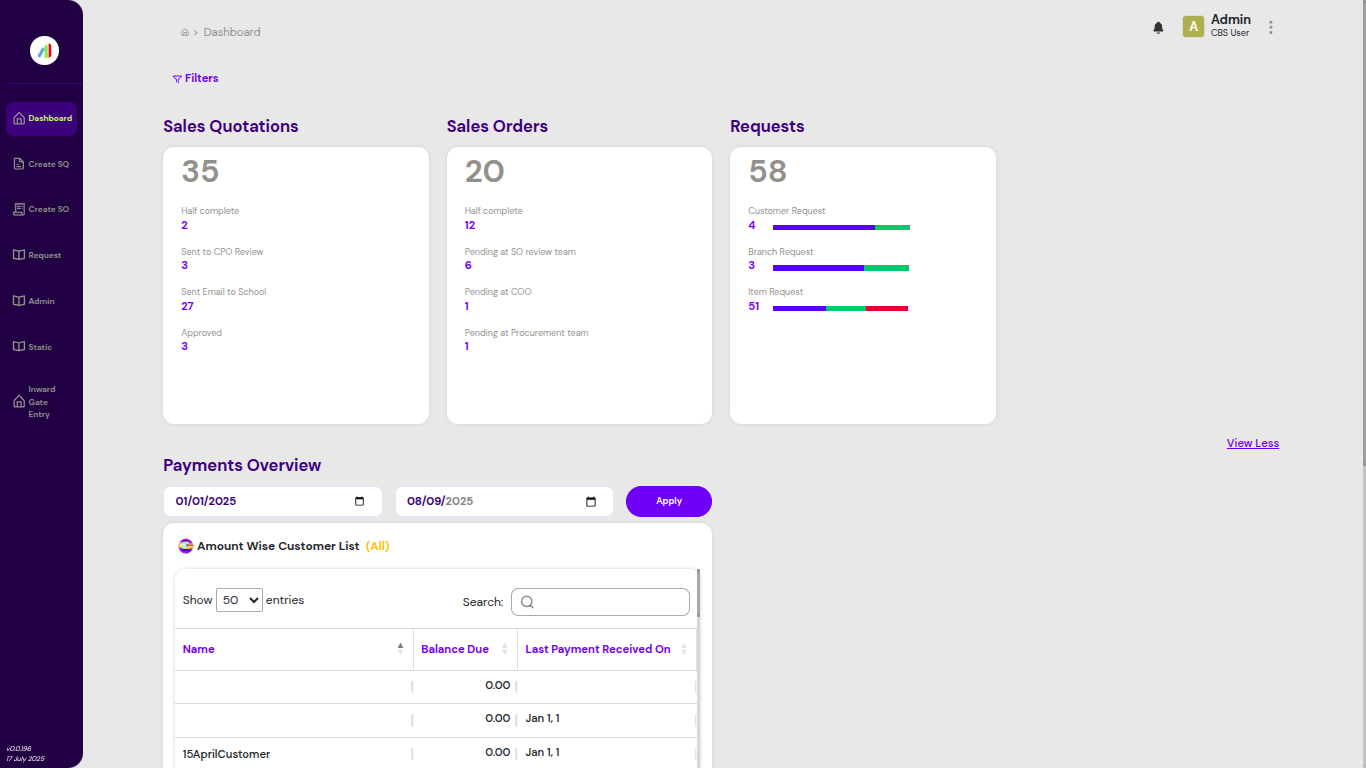Click the app logo at the top

click(x=43, y=50)
